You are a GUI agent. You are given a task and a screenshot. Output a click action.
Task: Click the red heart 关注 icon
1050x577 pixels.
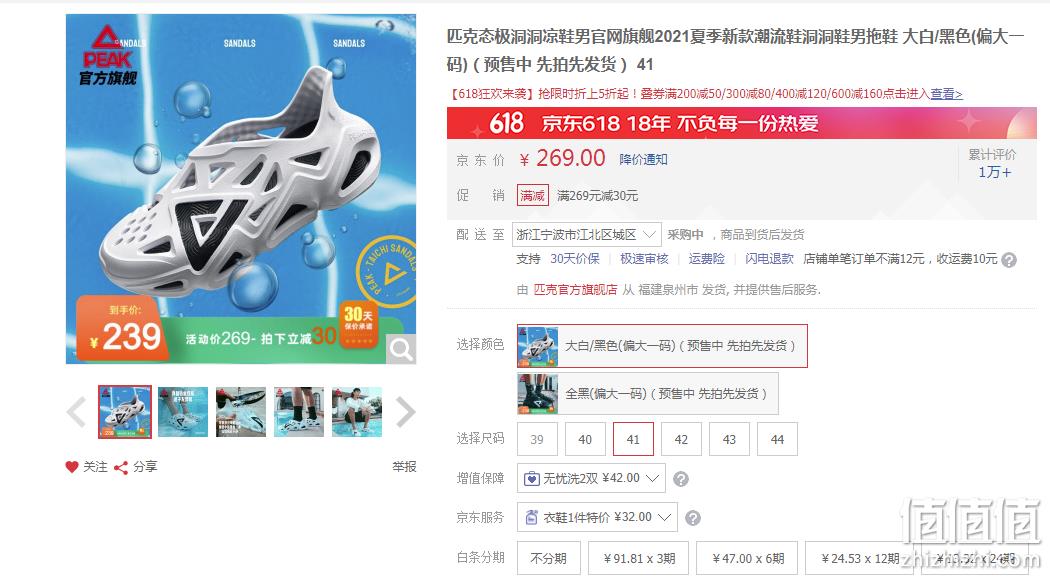(x=72, y=467)
